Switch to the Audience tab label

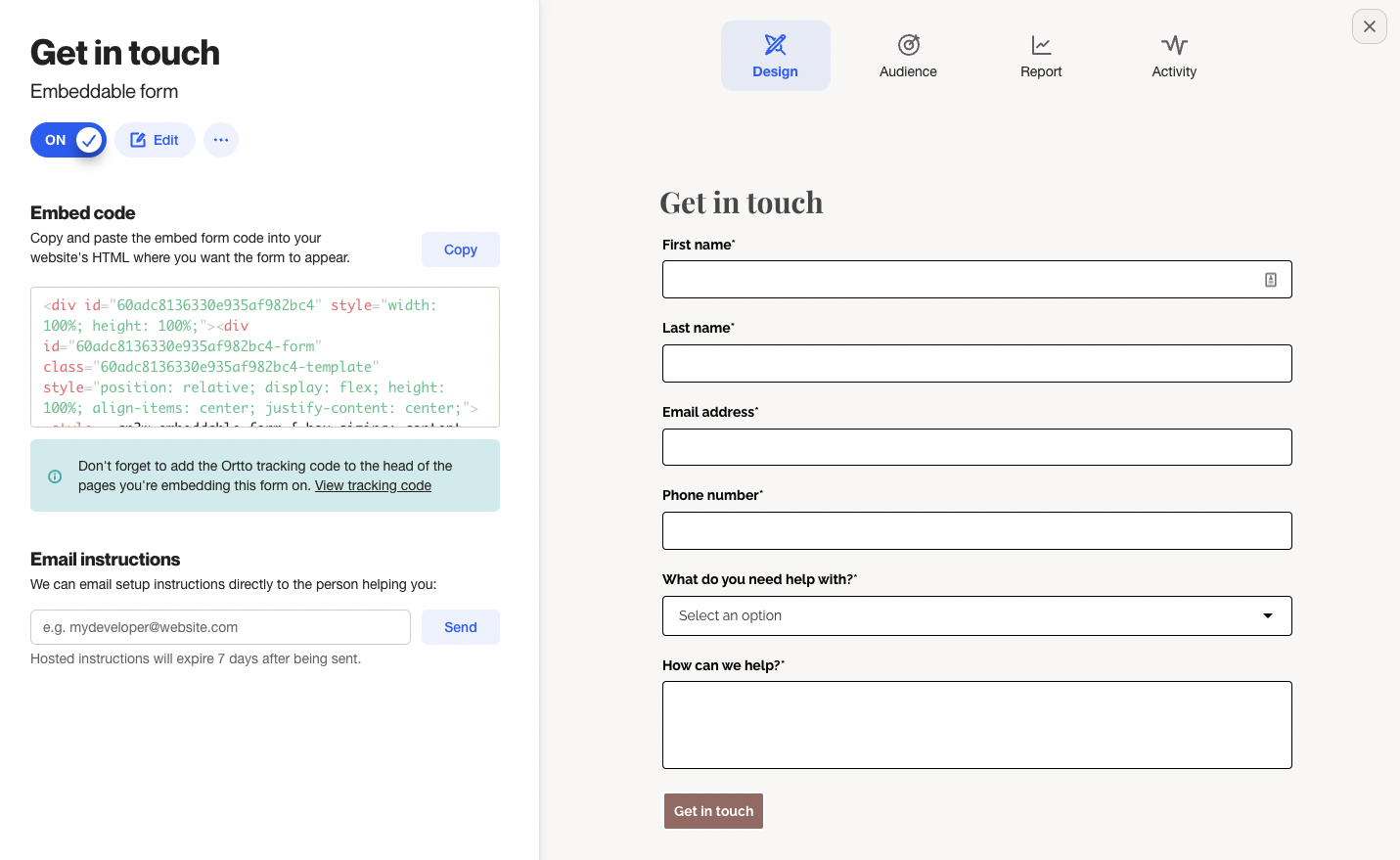click(909, 72)
